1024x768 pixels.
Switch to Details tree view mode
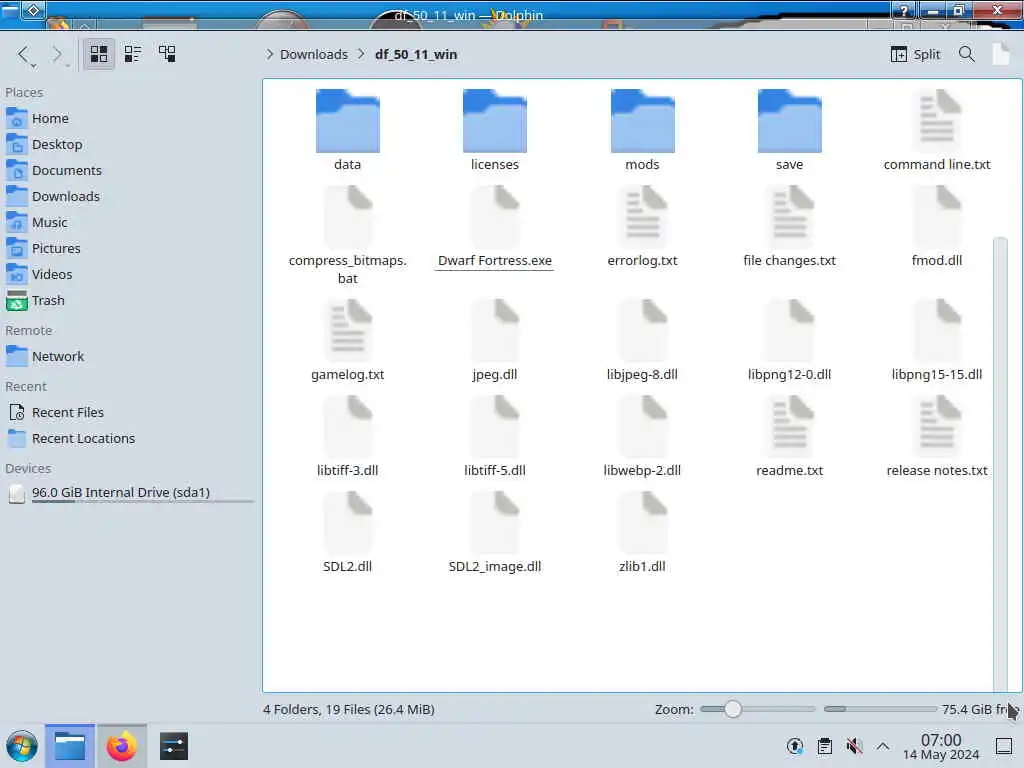(167, 54)
